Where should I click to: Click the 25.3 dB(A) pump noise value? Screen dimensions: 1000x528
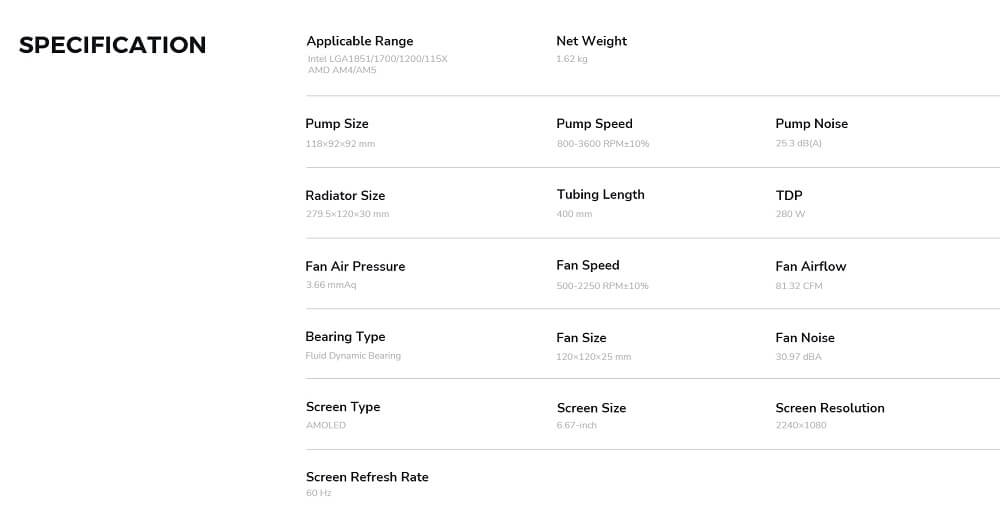pos(798,143)
